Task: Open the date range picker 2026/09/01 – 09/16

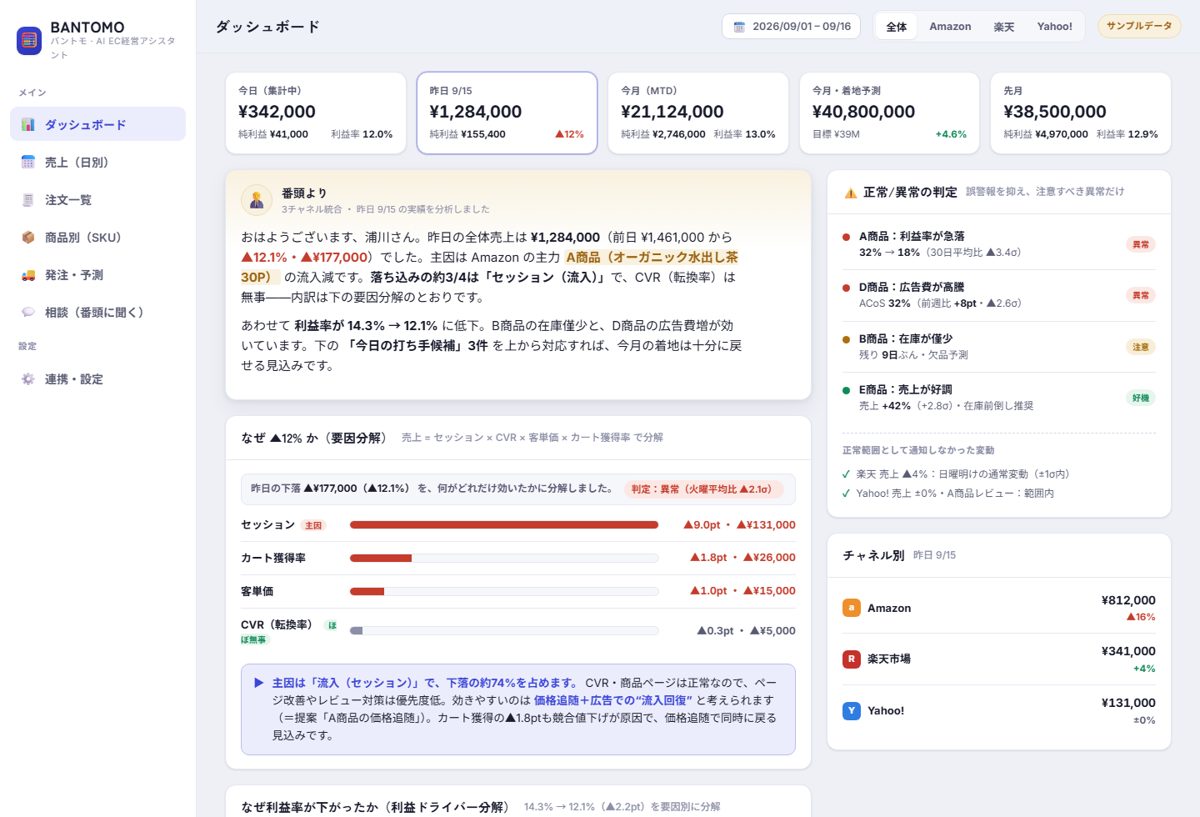Action: click(x=792, y=27)
